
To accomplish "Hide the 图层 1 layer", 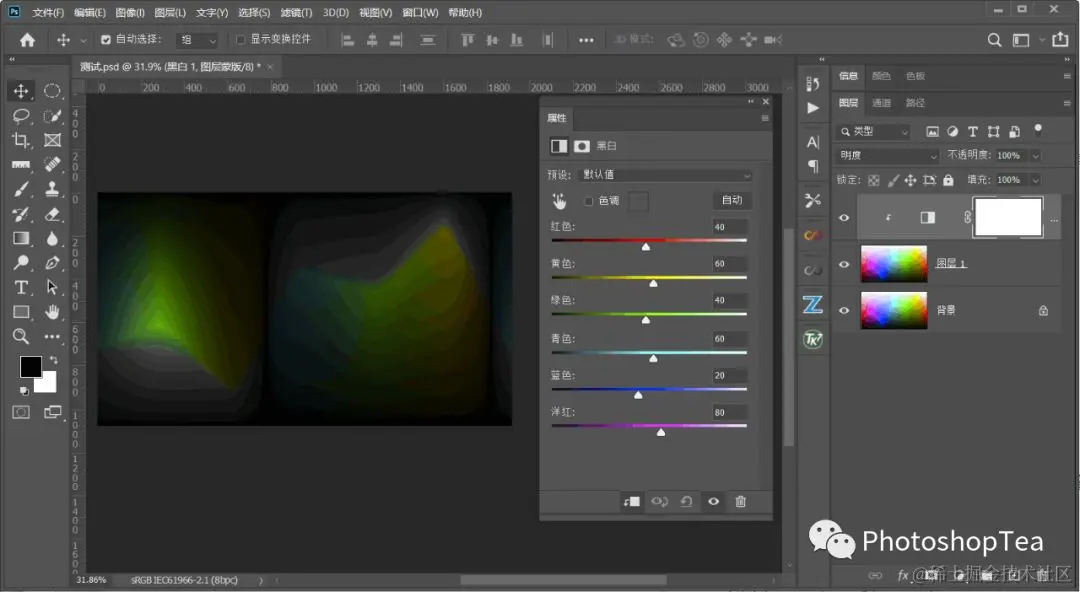I will (844, 265).
